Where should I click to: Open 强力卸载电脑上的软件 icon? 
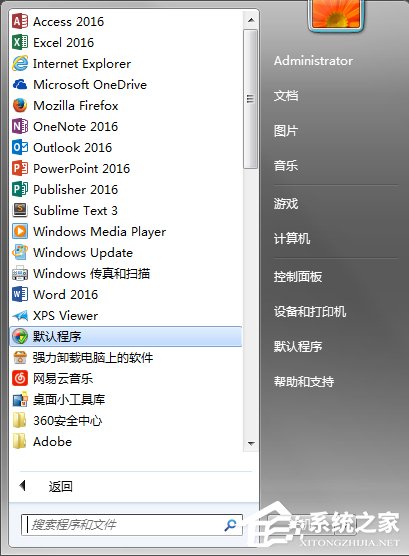click(x=20, y=357)
